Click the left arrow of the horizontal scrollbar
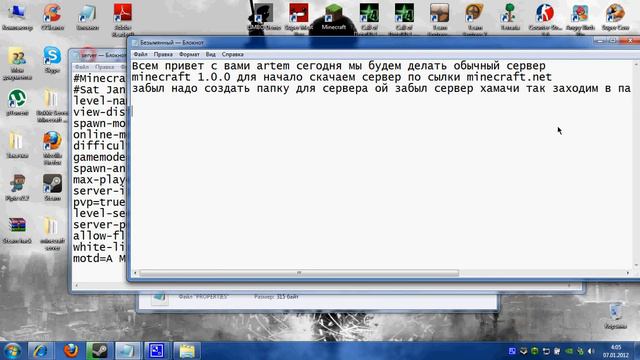 136,273
